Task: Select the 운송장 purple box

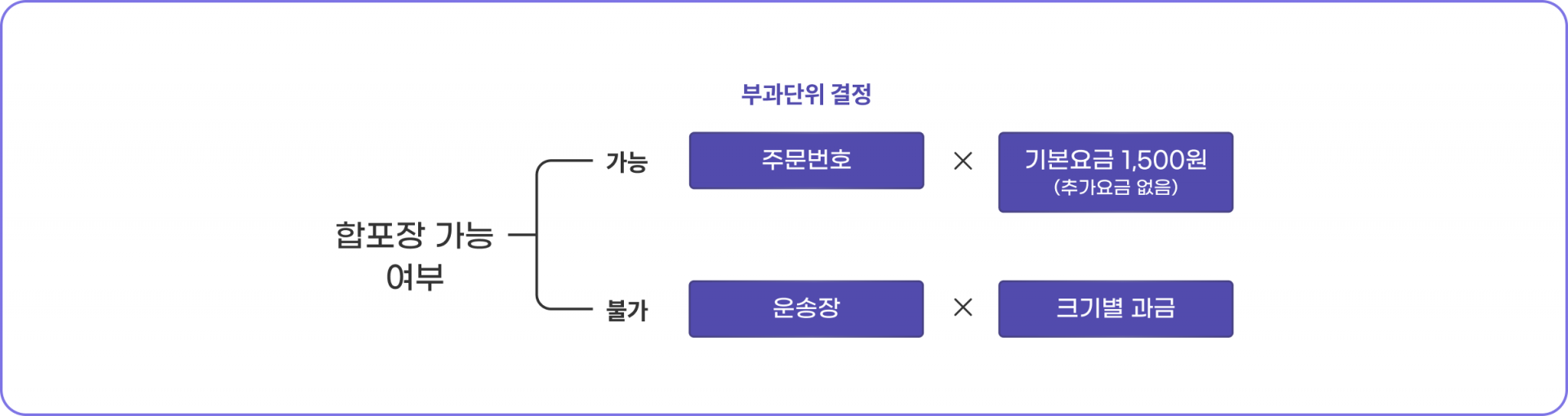Action: tap(806, 309)
